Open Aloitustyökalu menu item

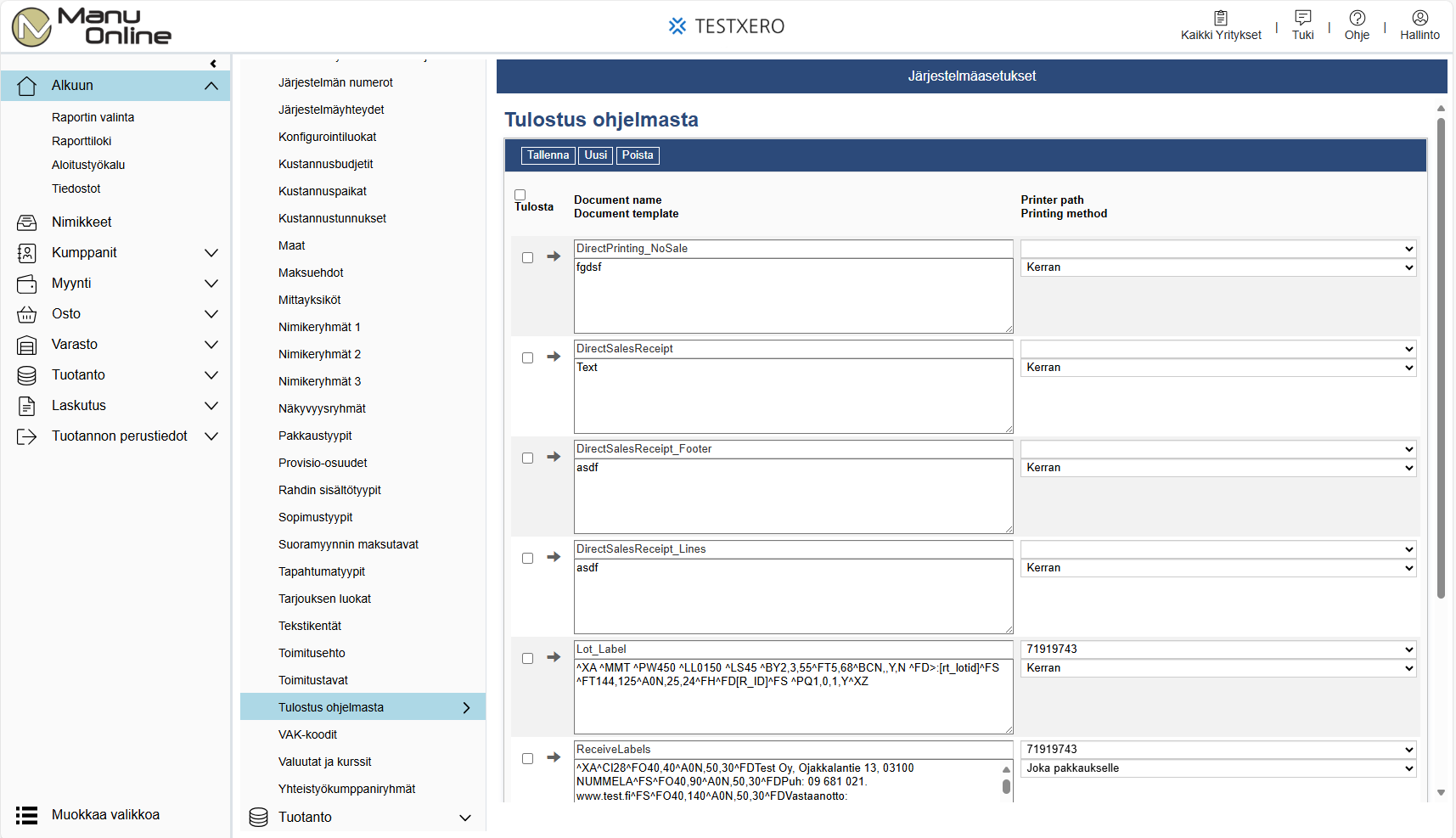[x=88, y=165]
